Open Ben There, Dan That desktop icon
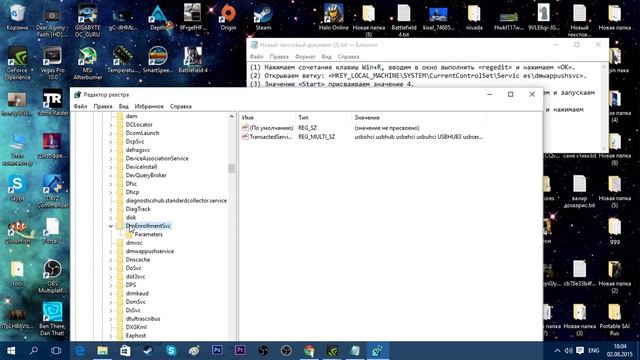Viewport: 640px width, 360px height. tap(52, 319)
